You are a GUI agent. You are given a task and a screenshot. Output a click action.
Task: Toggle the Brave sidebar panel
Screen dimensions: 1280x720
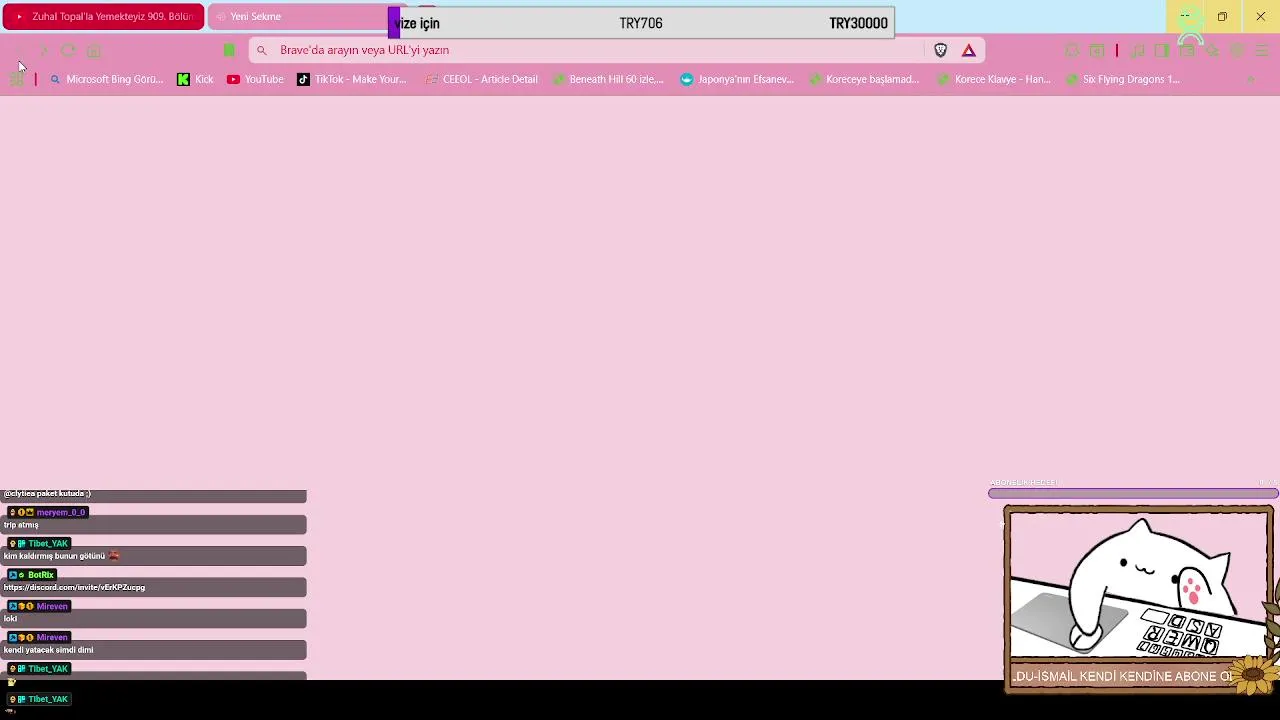point(1162,50)
